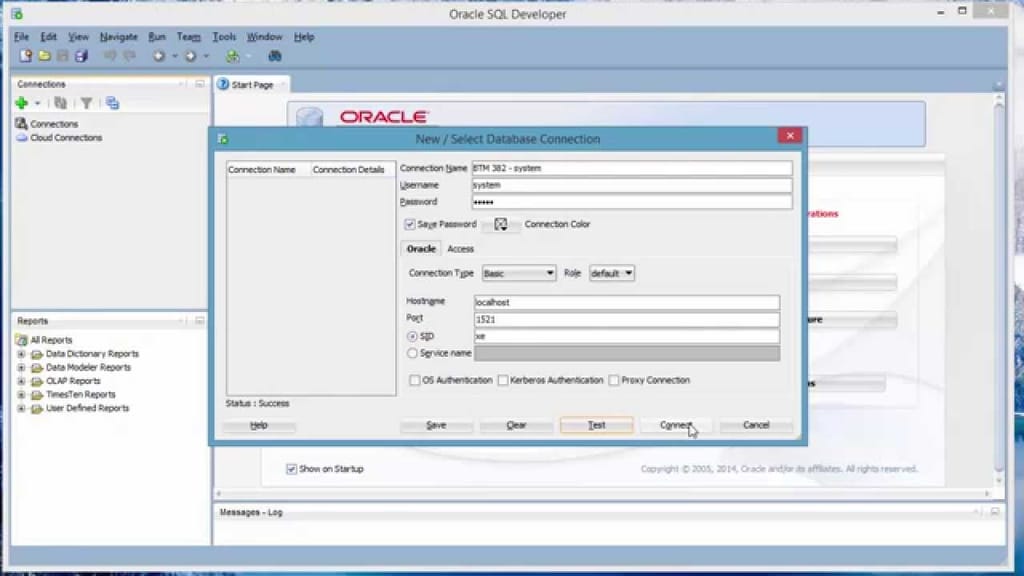Create a new connection with green plus icon
Screen dimensions: 1024x576
click(21, 103)
